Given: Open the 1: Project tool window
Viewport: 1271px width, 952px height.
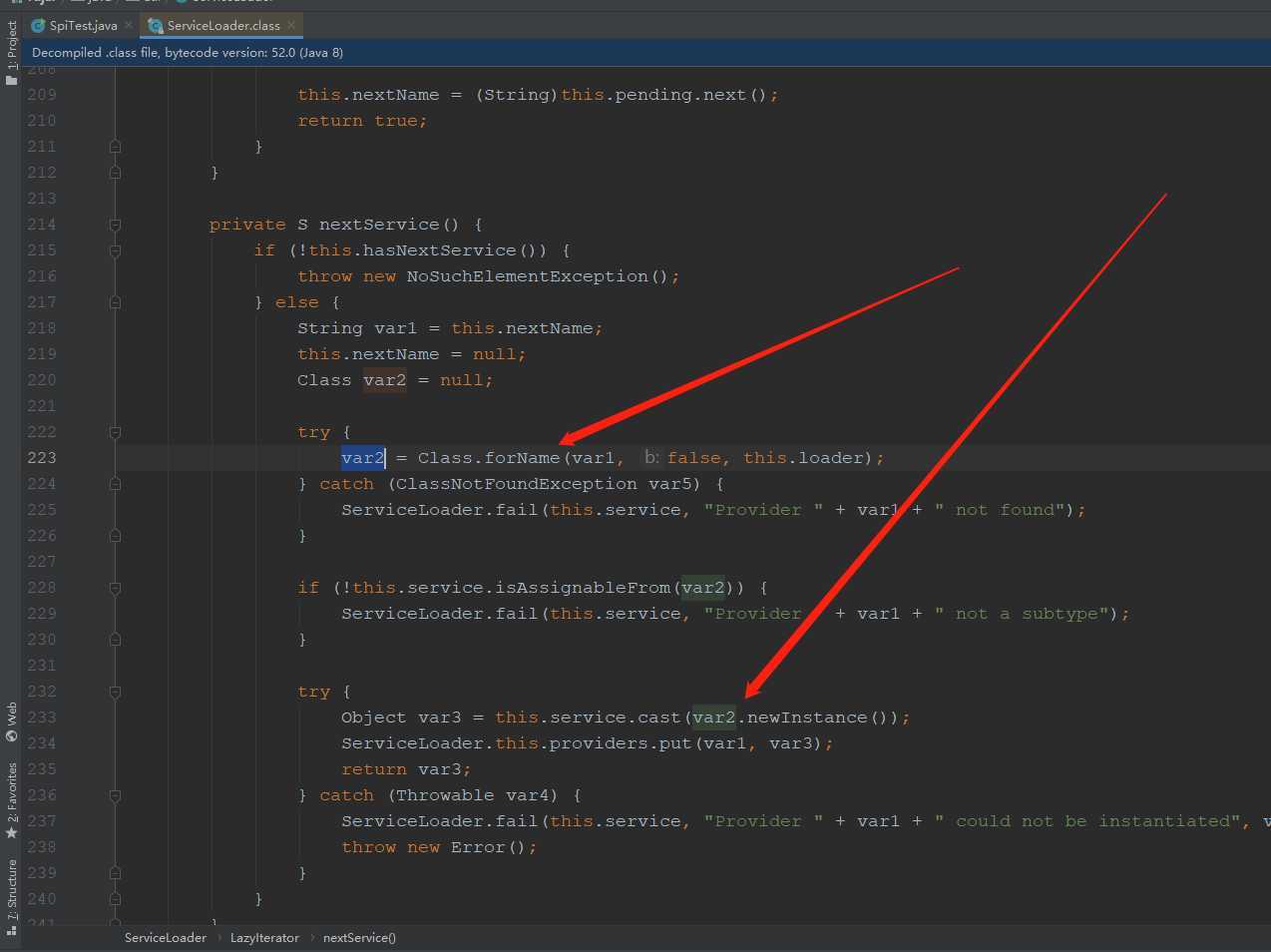Looking at the screenshot, I should 11,52.
